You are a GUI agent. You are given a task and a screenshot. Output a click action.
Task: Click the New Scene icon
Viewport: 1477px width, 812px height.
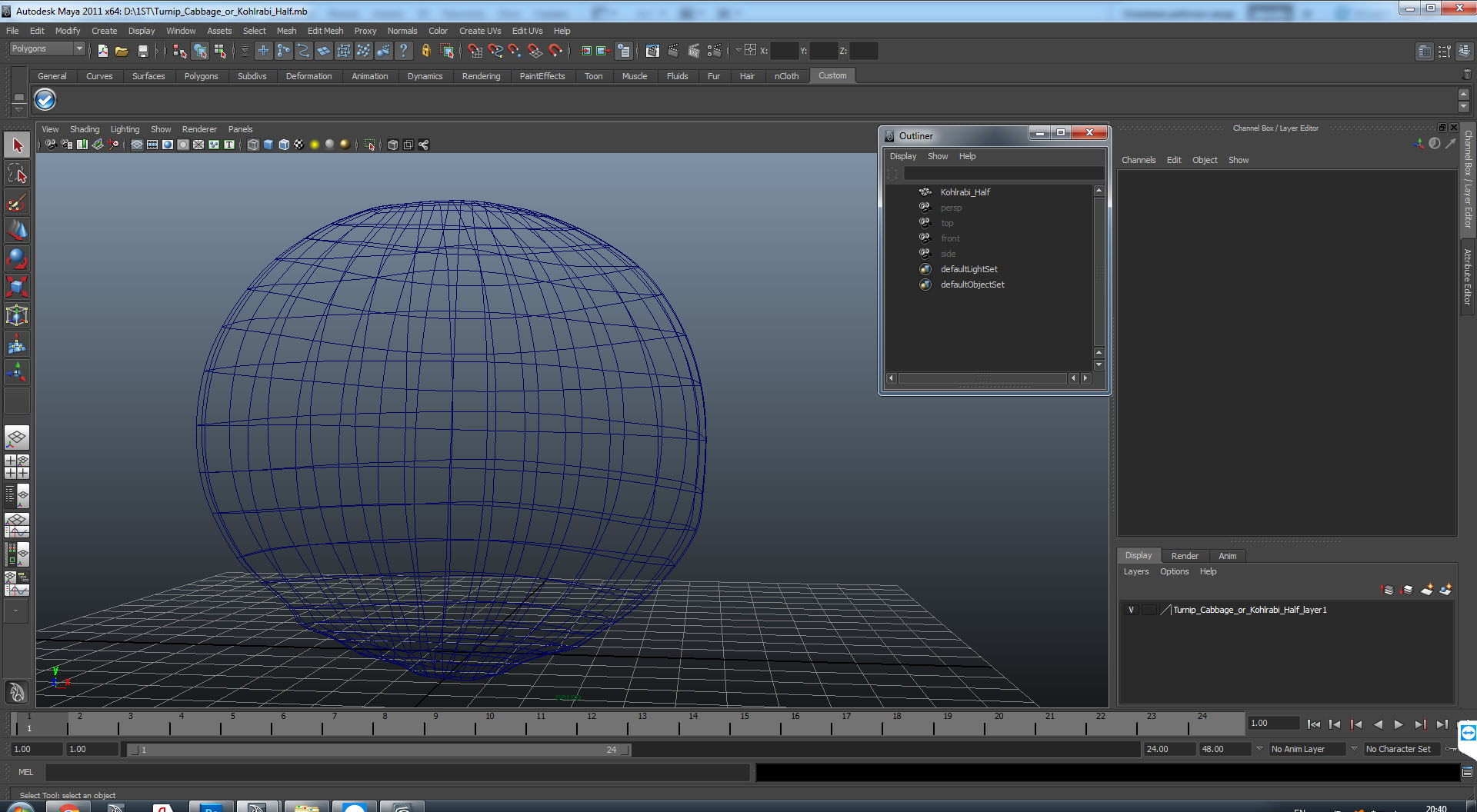point(102,51)
